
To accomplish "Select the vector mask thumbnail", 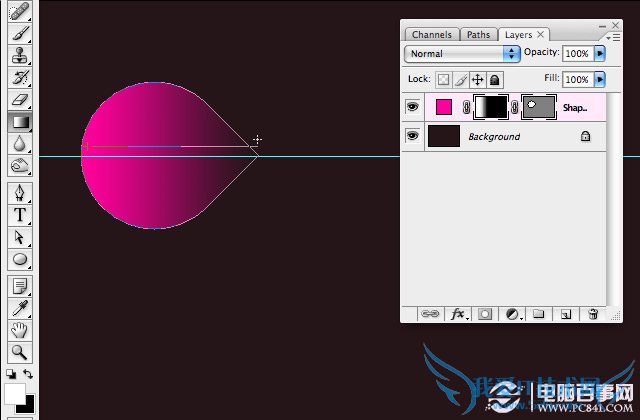I will 539,107.
